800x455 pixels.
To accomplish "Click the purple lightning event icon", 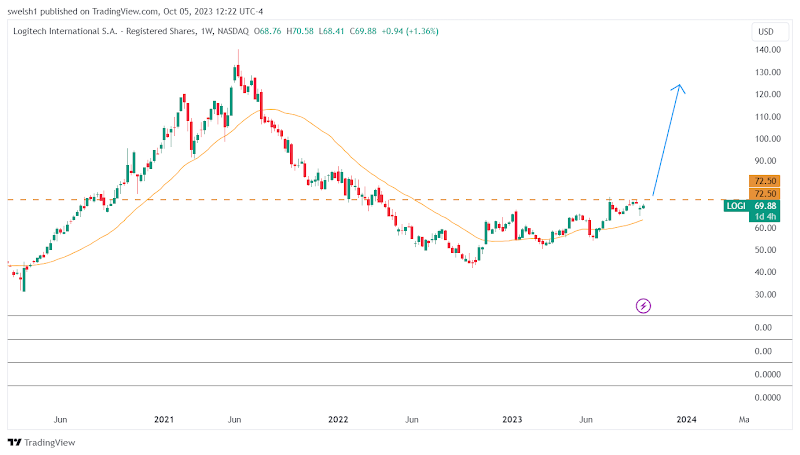I will [643, 306].
